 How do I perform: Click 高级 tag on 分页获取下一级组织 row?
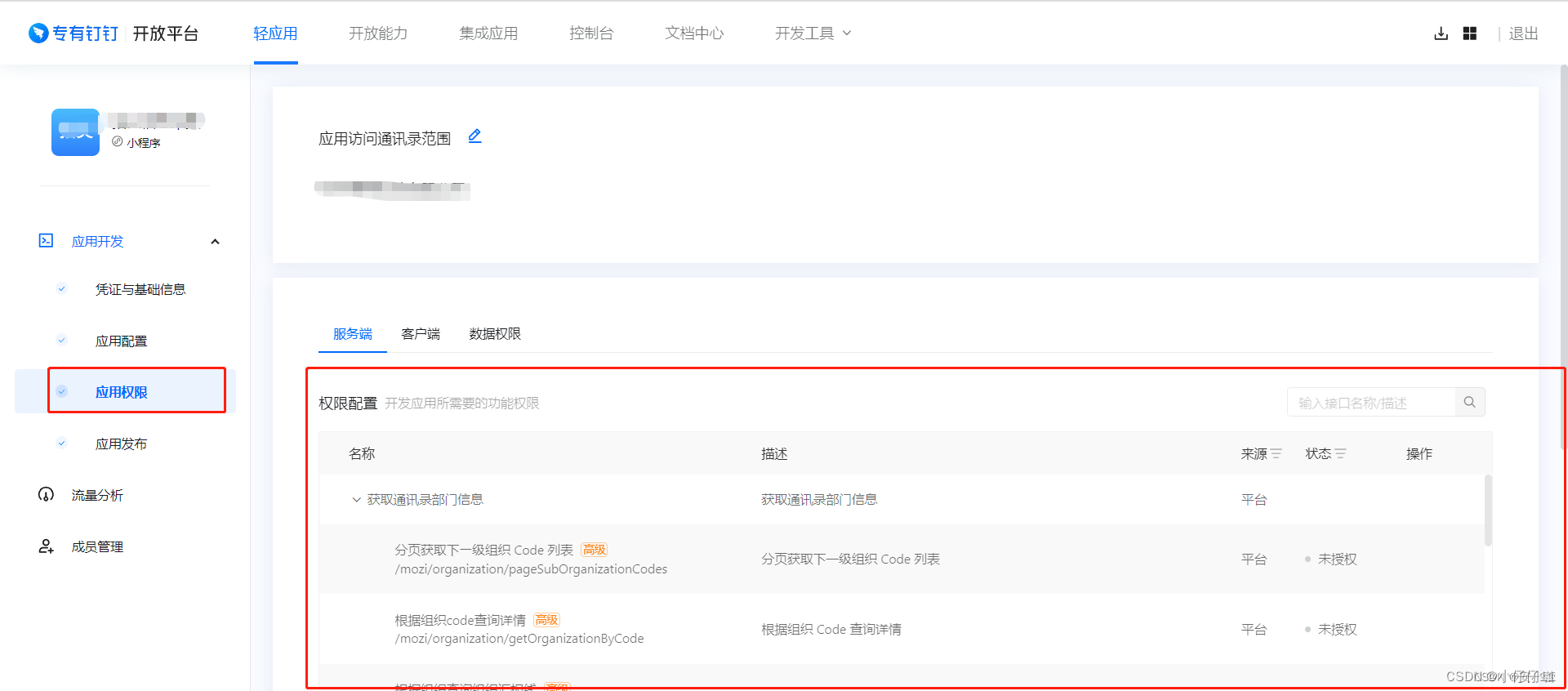pyautogui.click(x=595, y=550)
